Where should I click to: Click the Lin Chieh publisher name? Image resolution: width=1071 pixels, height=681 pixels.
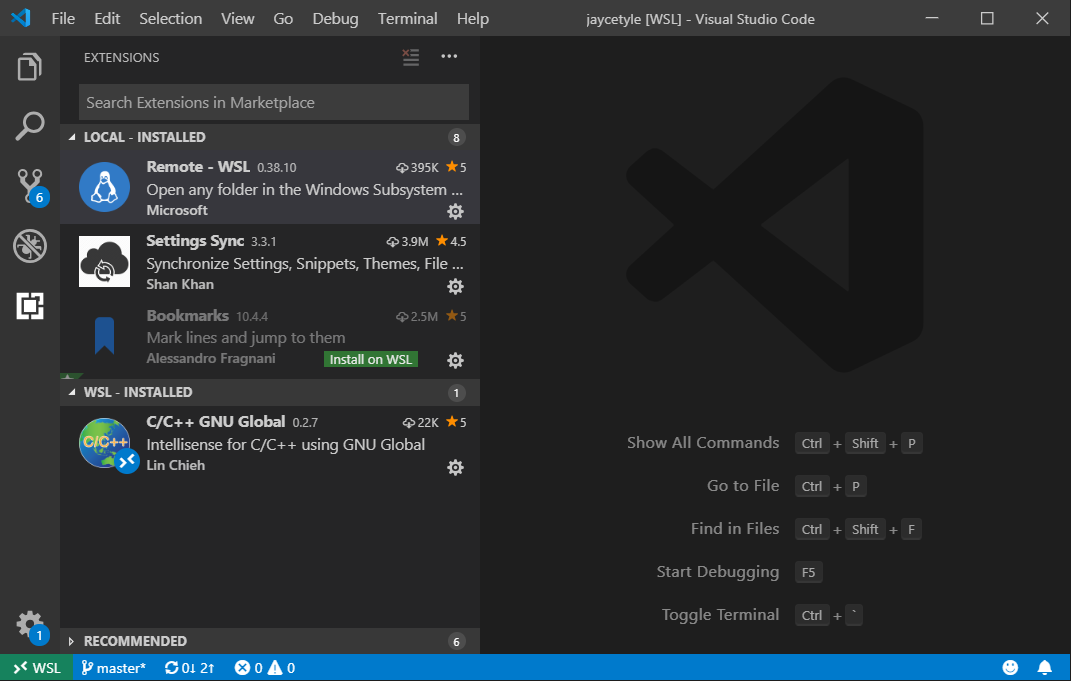pyautogui.click(x=176, y=465)
